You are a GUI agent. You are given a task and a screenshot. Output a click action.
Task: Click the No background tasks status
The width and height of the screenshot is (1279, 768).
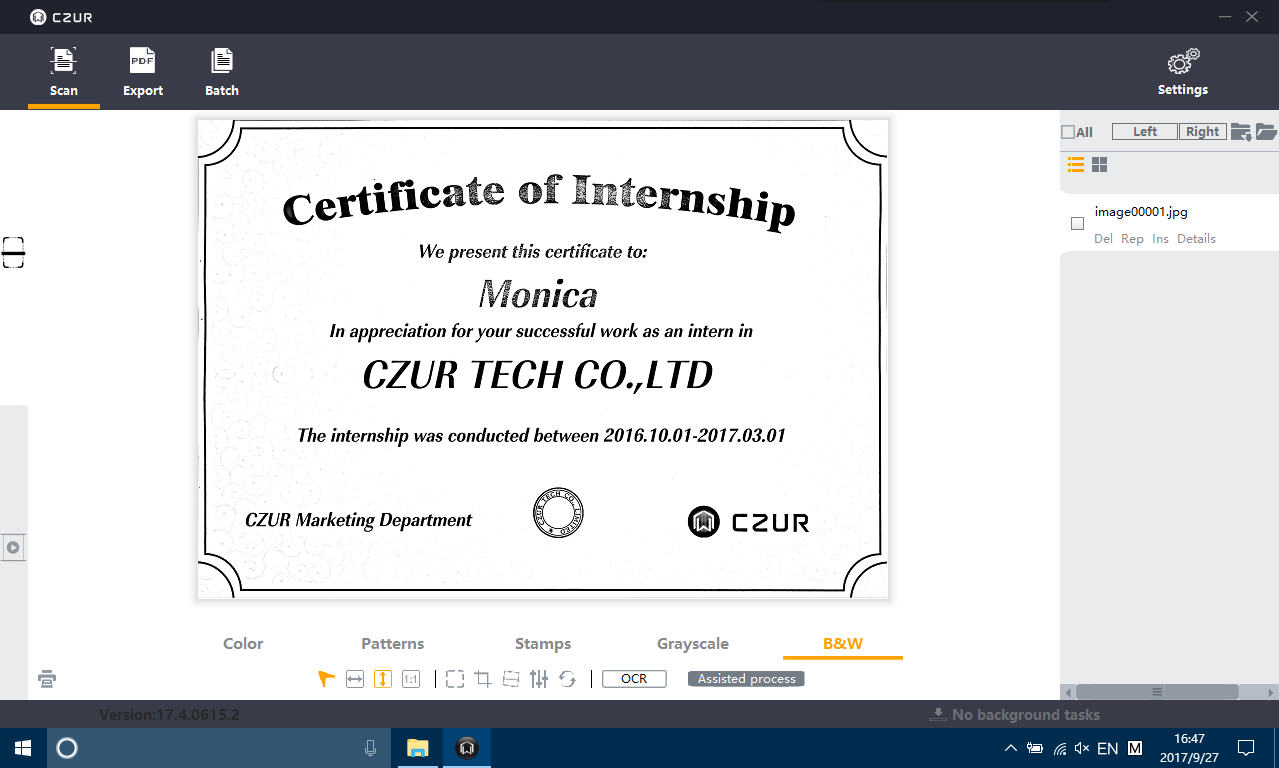(x=1015, y=715)
